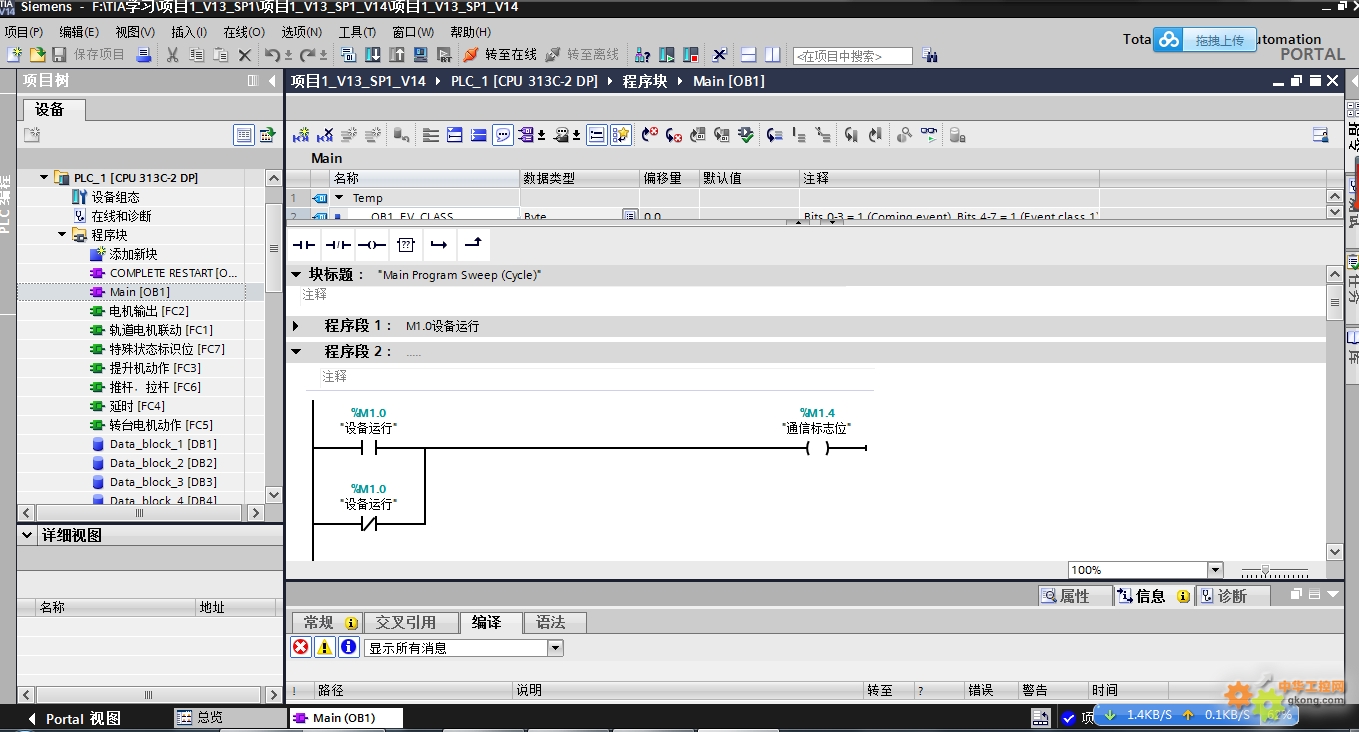Click the project search input field

point(852,56)
